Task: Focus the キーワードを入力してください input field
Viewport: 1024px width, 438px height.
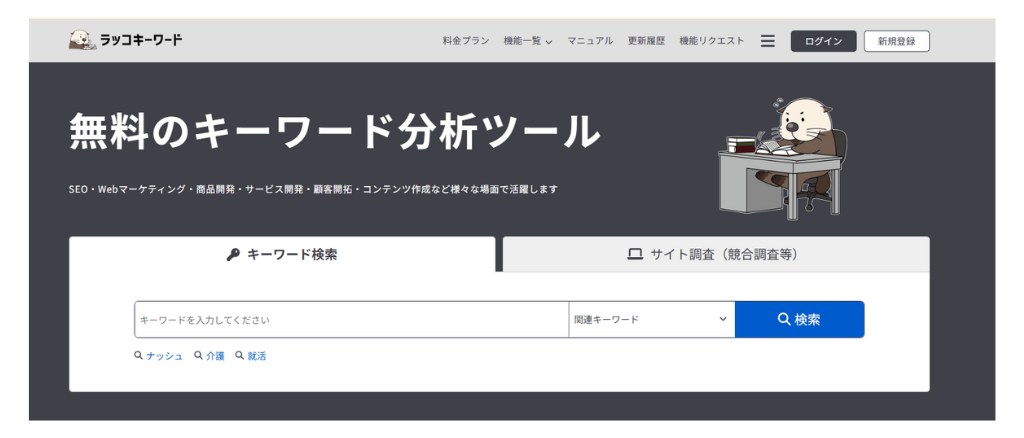Action: click(350, 320)
